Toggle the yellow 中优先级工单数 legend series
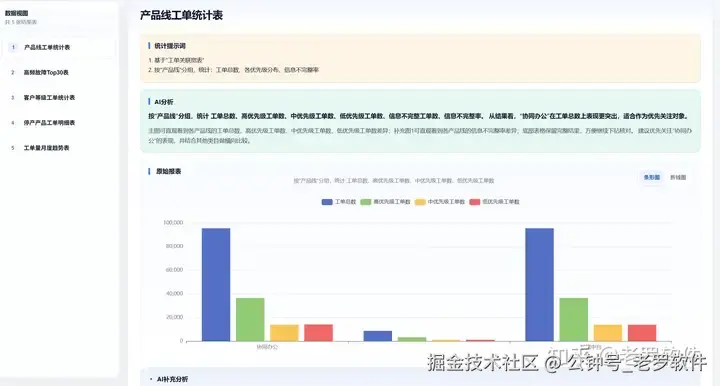720x386 pixels. [x=440, y=202]
